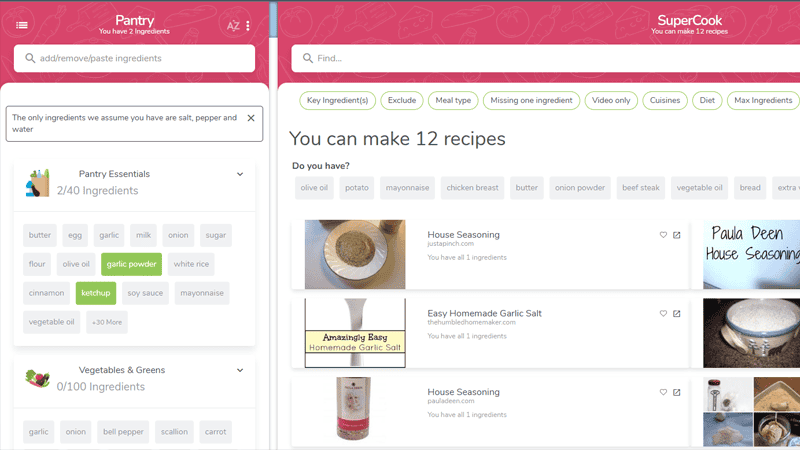Sort pantry with the AZ icon

(x=233, y=26)
